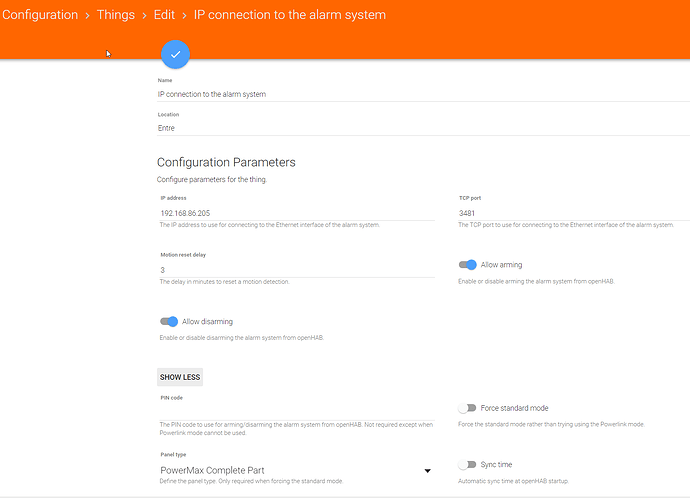
Task: Select the Edit breadcrumb item
Action: pos(163,15)
